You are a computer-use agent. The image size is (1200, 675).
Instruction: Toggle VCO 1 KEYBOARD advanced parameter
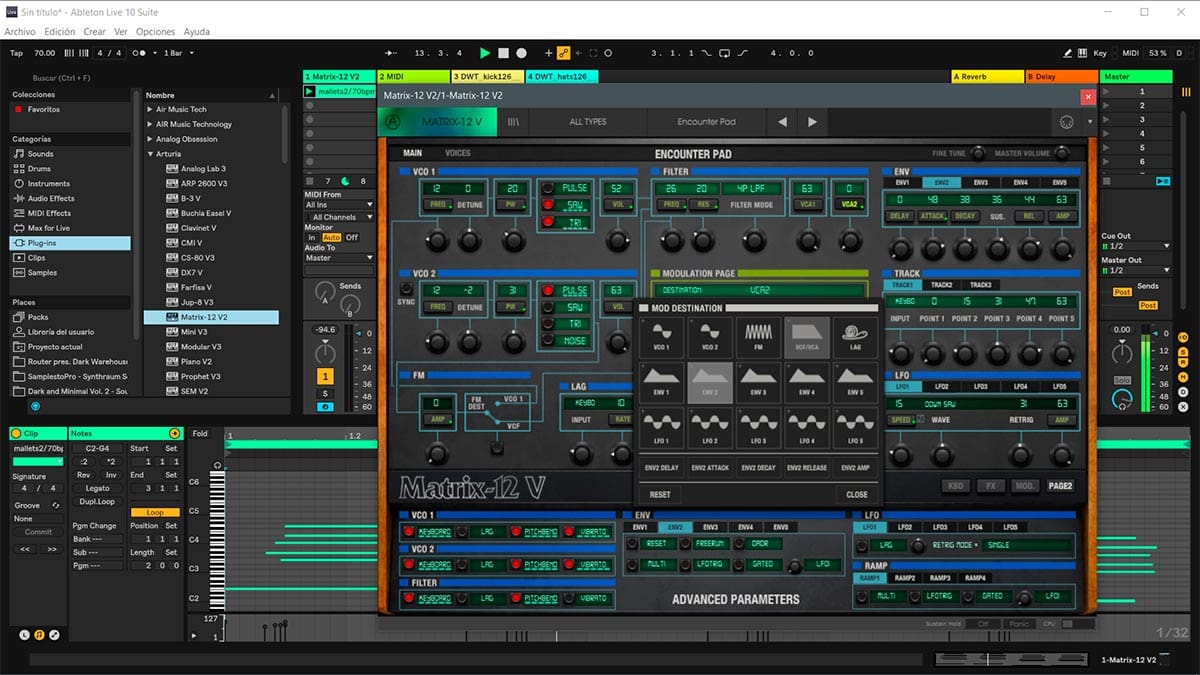click(x=409, y=532)
